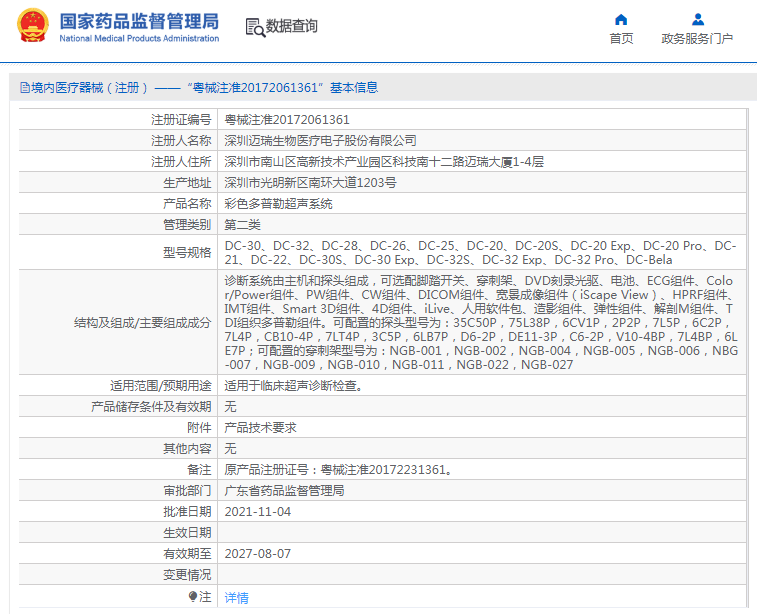Click the model list starting DC-30、DC-32
This screenshot has height=614, width=757.
coord(480,252)
